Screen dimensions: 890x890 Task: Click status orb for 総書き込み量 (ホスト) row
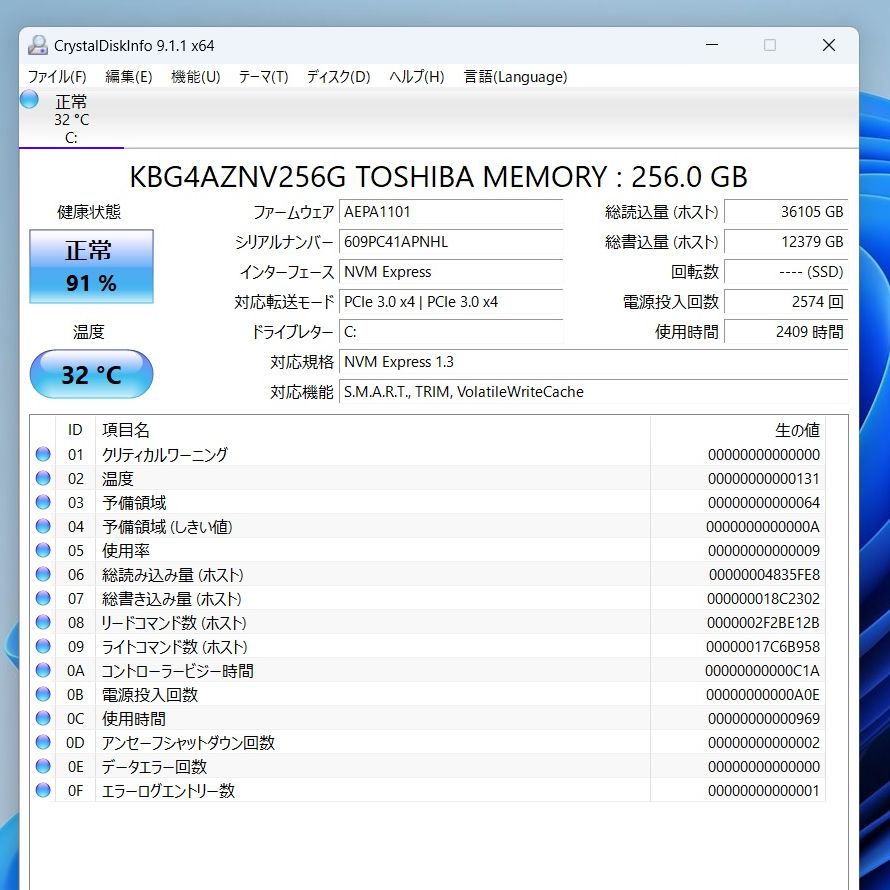click(x=43, y=598)
